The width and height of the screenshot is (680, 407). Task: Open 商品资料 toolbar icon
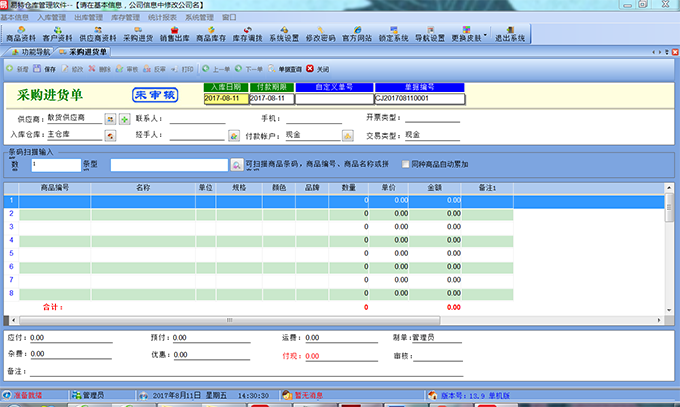[21, 34]
